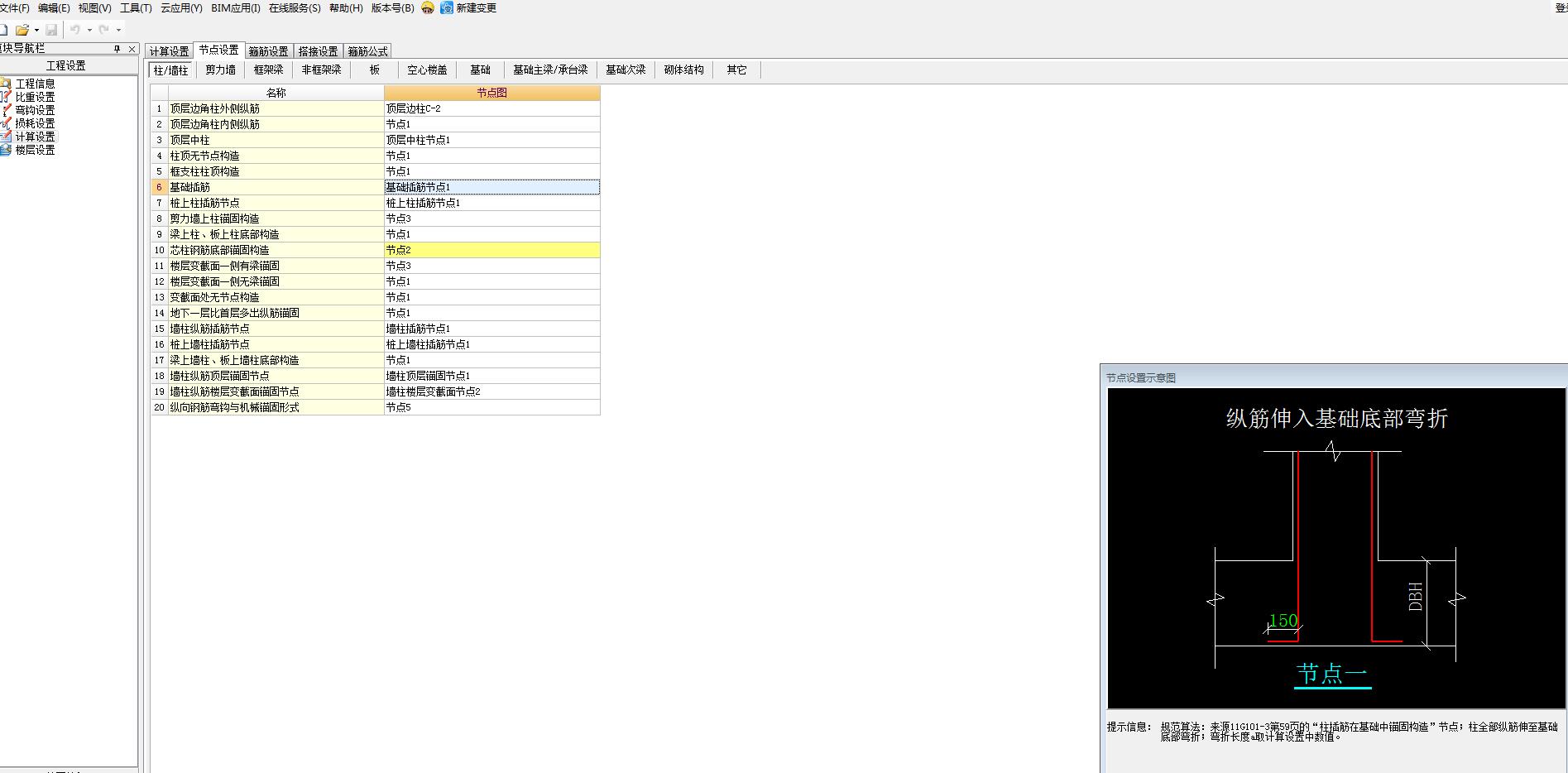Click the 比重设置 item icon
Image resolution: width=1568 pixels, height=773 pixels.
click(6, 97)
